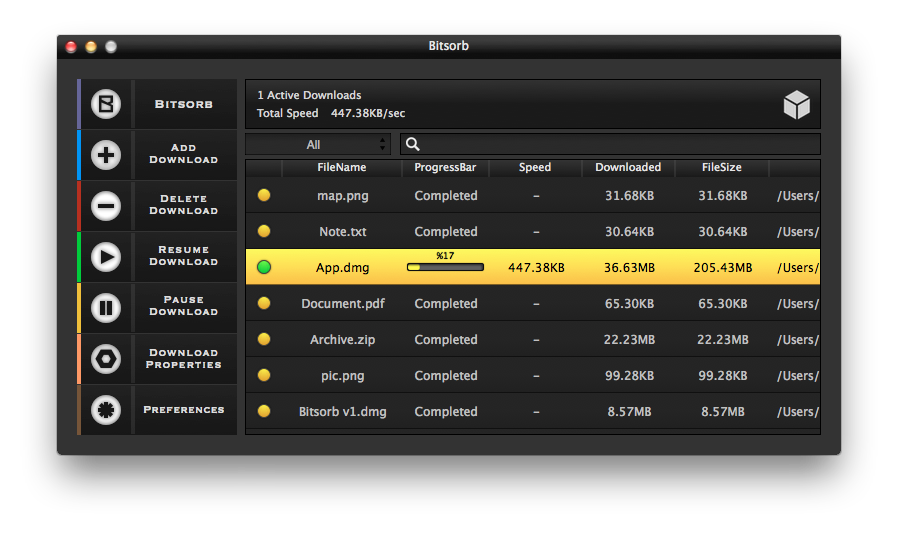Select the App.dmg file name
The width and height of the screenshot is (898, 534).
[x=342, y=268]
